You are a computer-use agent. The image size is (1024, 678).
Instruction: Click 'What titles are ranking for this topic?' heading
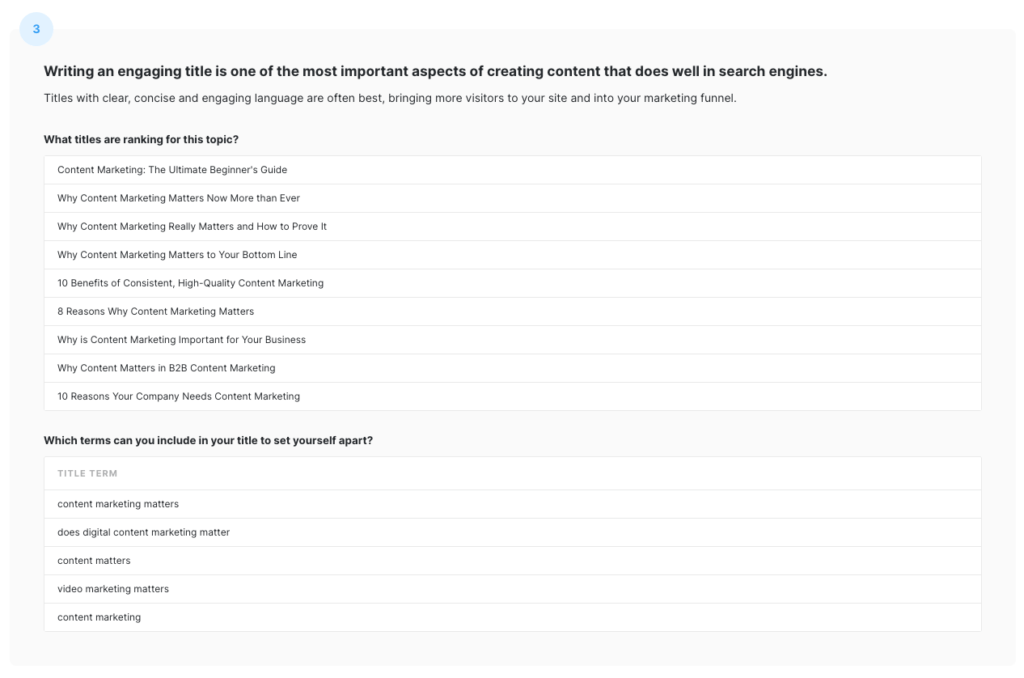(141, 139)
